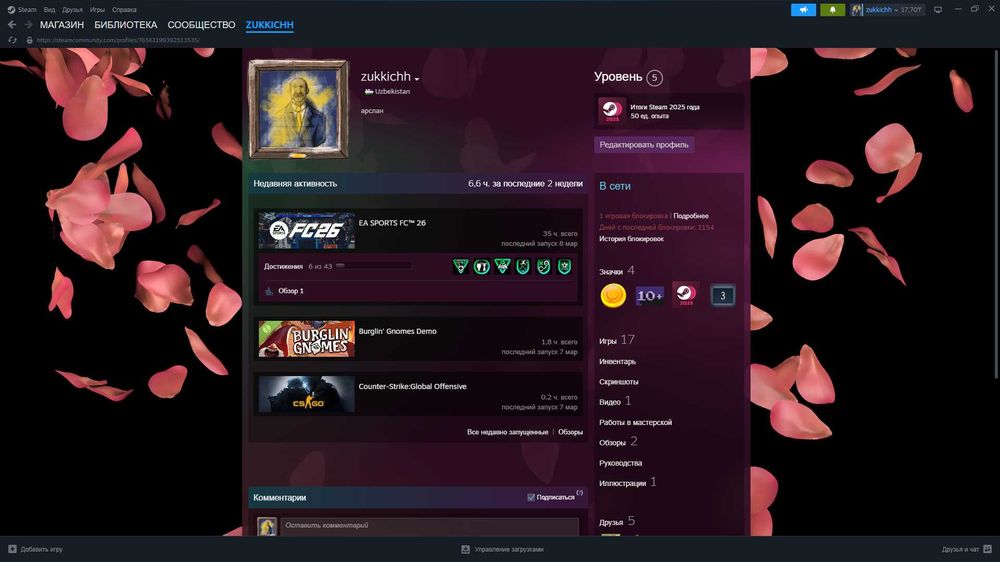This screenshot has width=1000, height=562.
Task: Click the sixth FC 26 achievement icon
Action: (x=564, y=267)
